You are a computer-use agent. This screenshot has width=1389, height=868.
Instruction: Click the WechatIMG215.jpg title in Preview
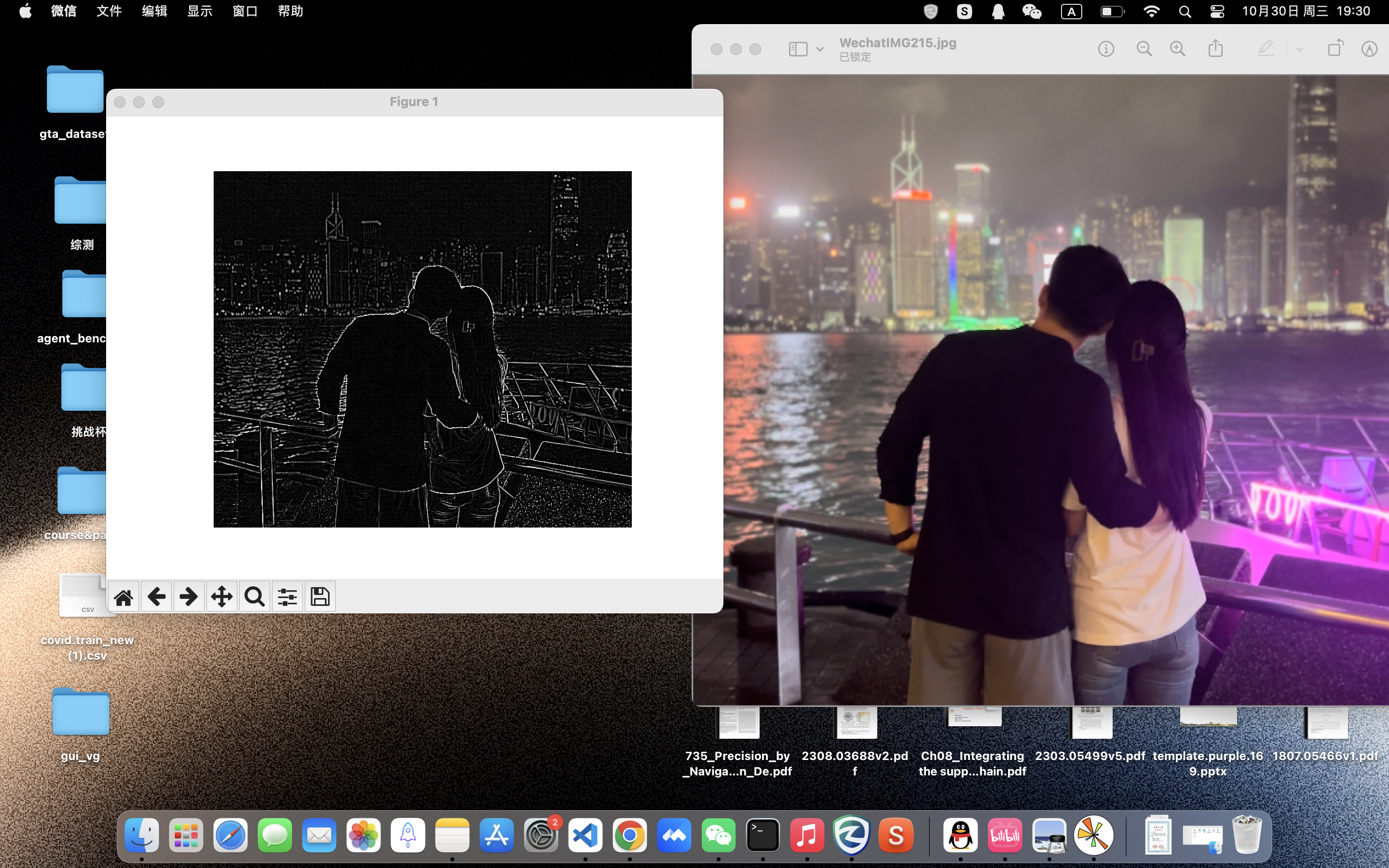[898, 43]
